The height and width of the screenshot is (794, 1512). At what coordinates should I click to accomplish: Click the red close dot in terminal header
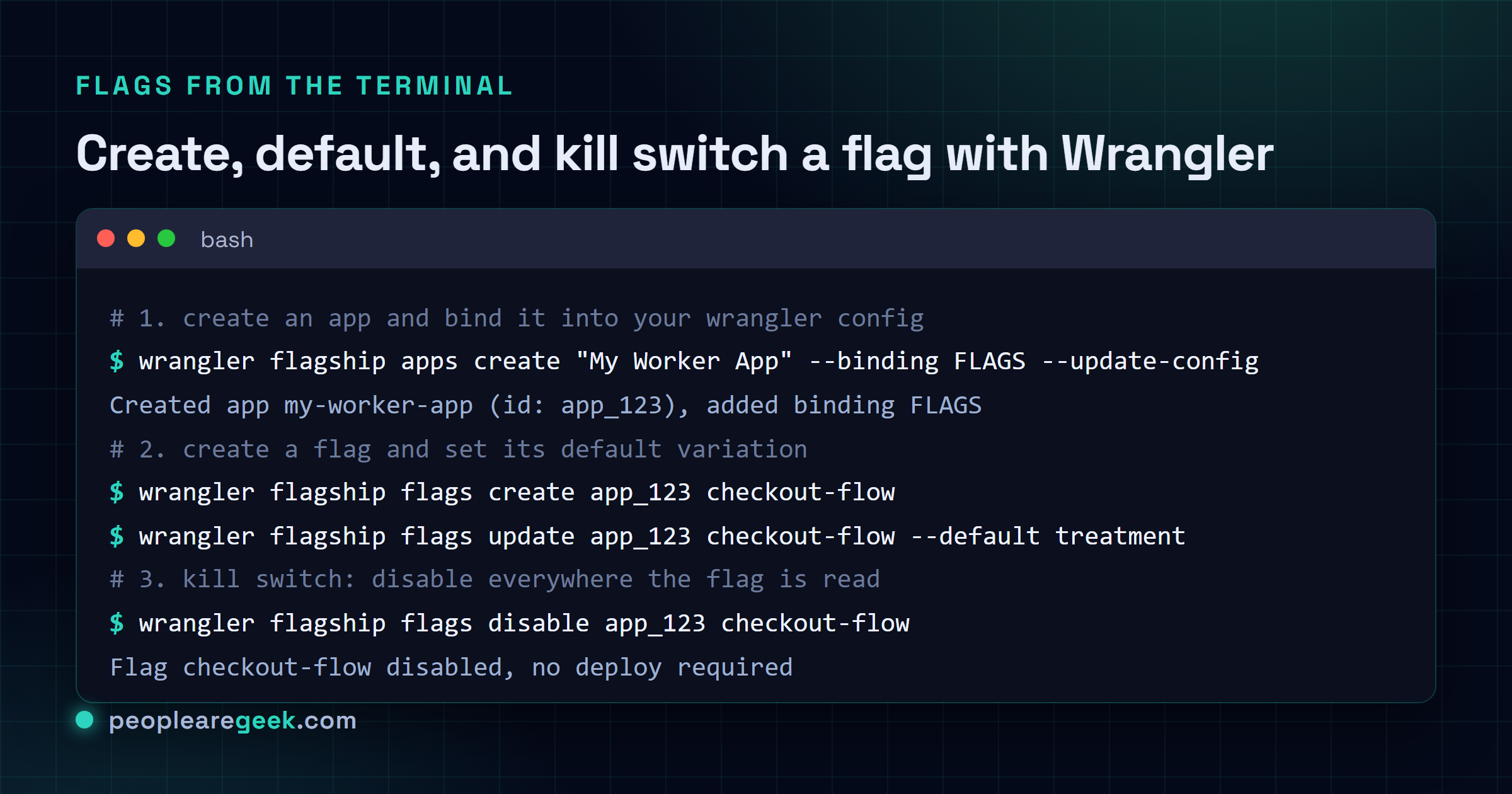(106, 239)
